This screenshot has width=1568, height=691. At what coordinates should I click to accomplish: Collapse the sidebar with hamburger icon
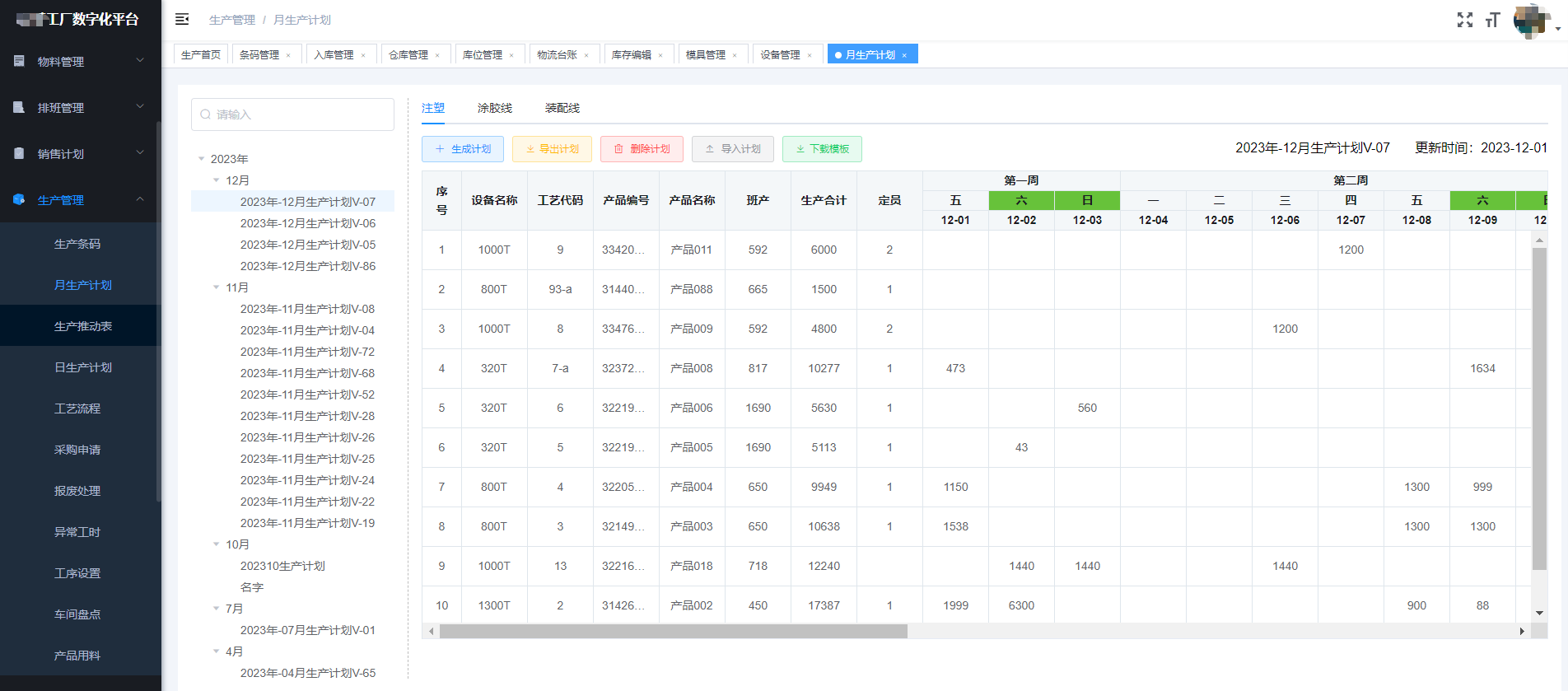183,19
